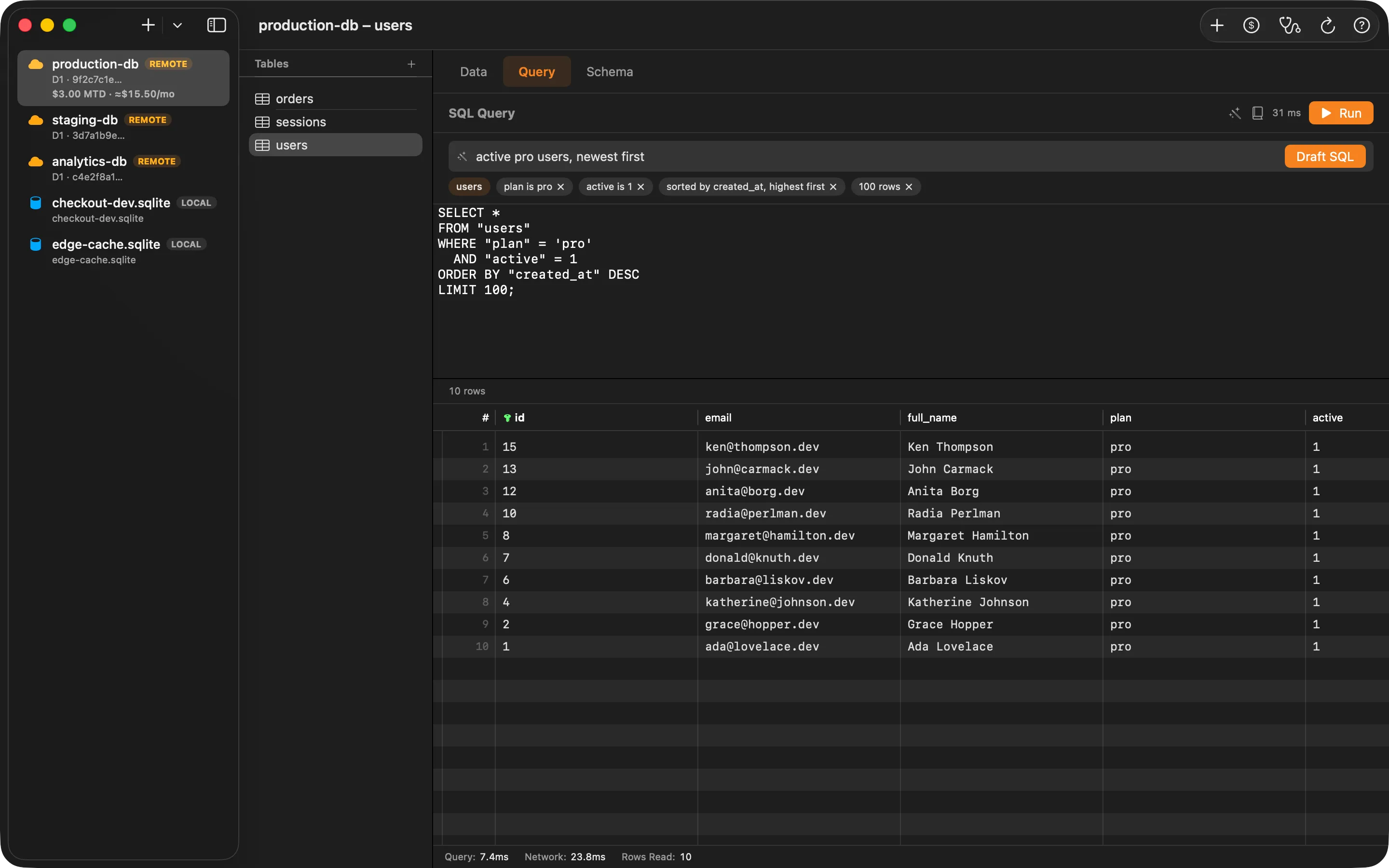1389x868 pixels.
Task: Click the plus icon next to the window controls
Action: coord(148,25)
